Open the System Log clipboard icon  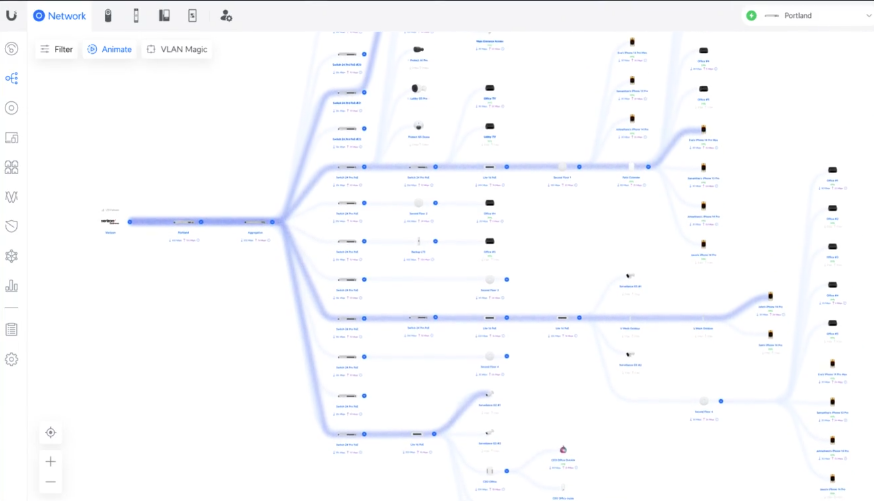click(12, 329)
